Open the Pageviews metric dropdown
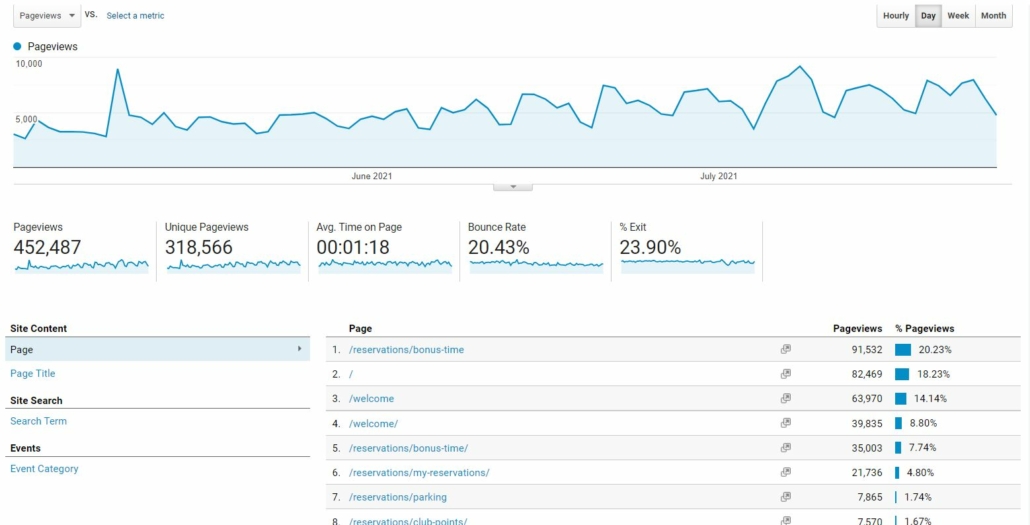Viewport: 1030px width, 525px height. point(47,16)
